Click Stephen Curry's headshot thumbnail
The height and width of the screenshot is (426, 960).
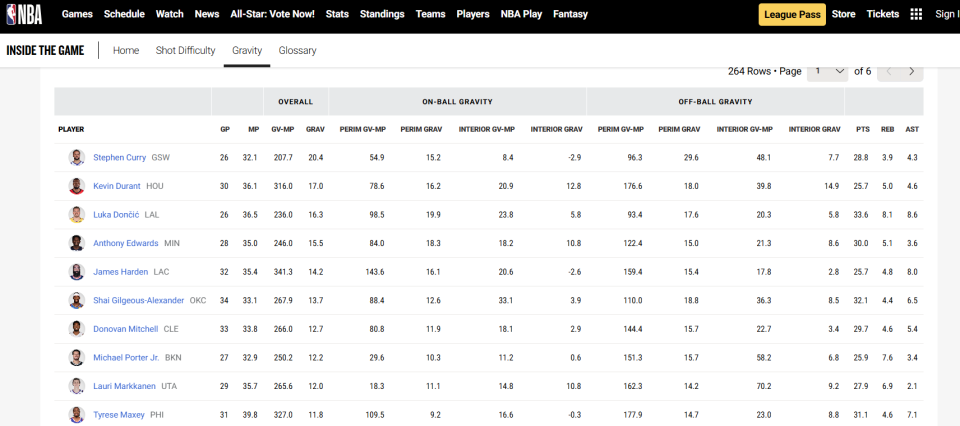coord(77,158)
